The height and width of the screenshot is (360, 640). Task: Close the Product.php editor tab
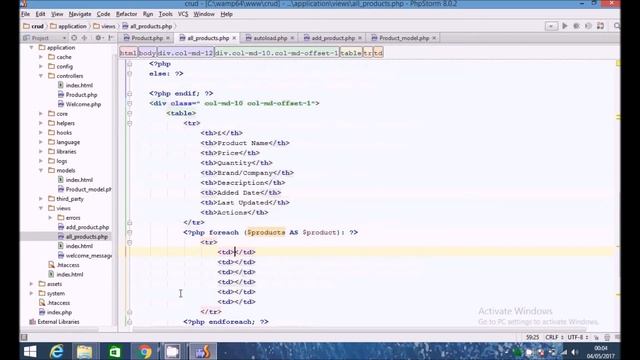[x=168, y=38]
